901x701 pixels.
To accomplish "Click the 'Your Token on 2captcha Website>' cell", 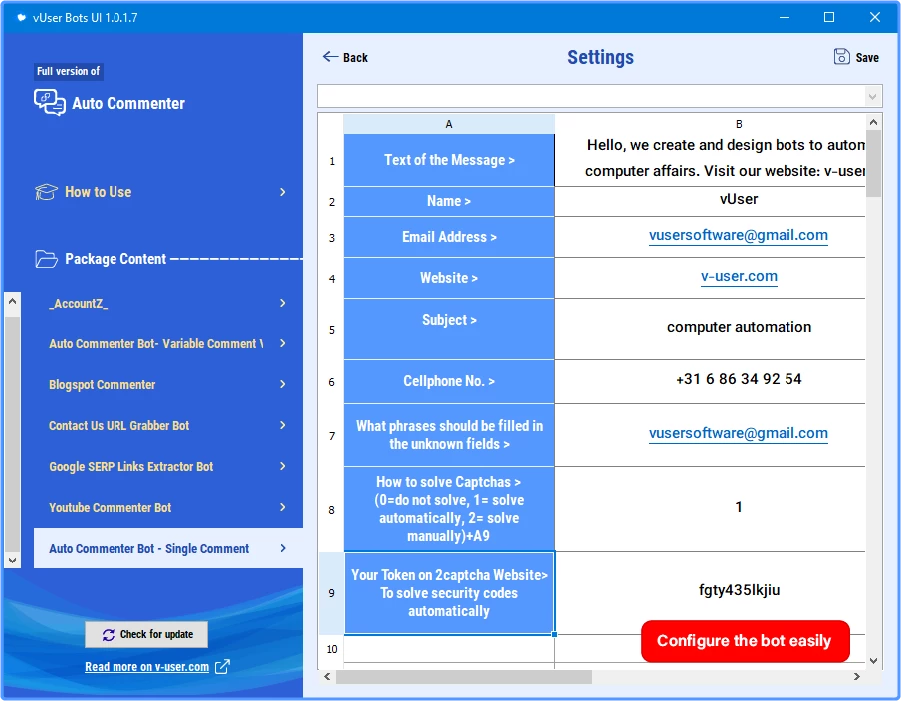I will click(x=449, y=593).
